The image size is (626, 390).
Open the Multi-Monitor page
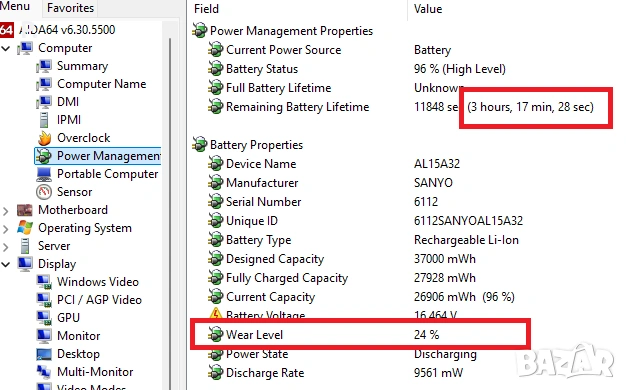click(x=95, y=372)
